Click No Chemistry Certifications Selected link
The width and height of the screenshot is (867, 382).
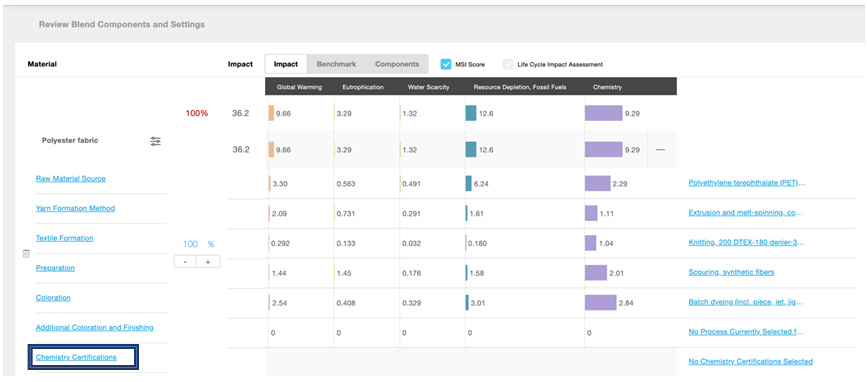pos(750,362)
